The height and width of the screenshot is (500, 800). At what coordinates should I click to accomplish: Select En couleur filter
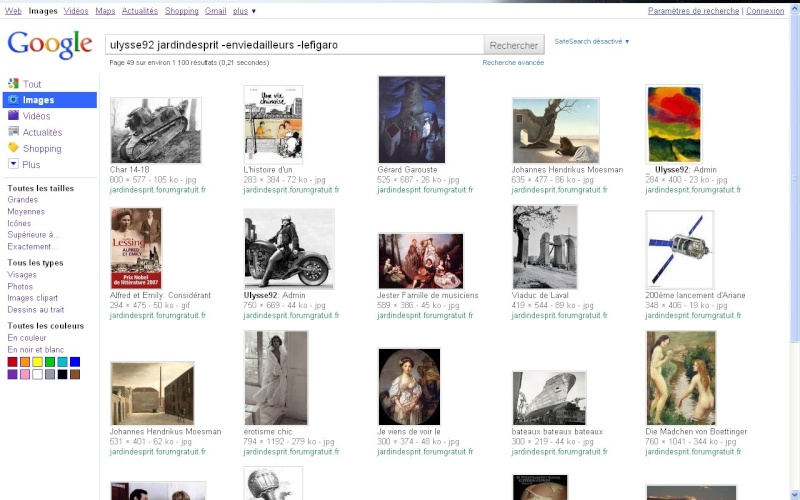[x=27, y=338]
